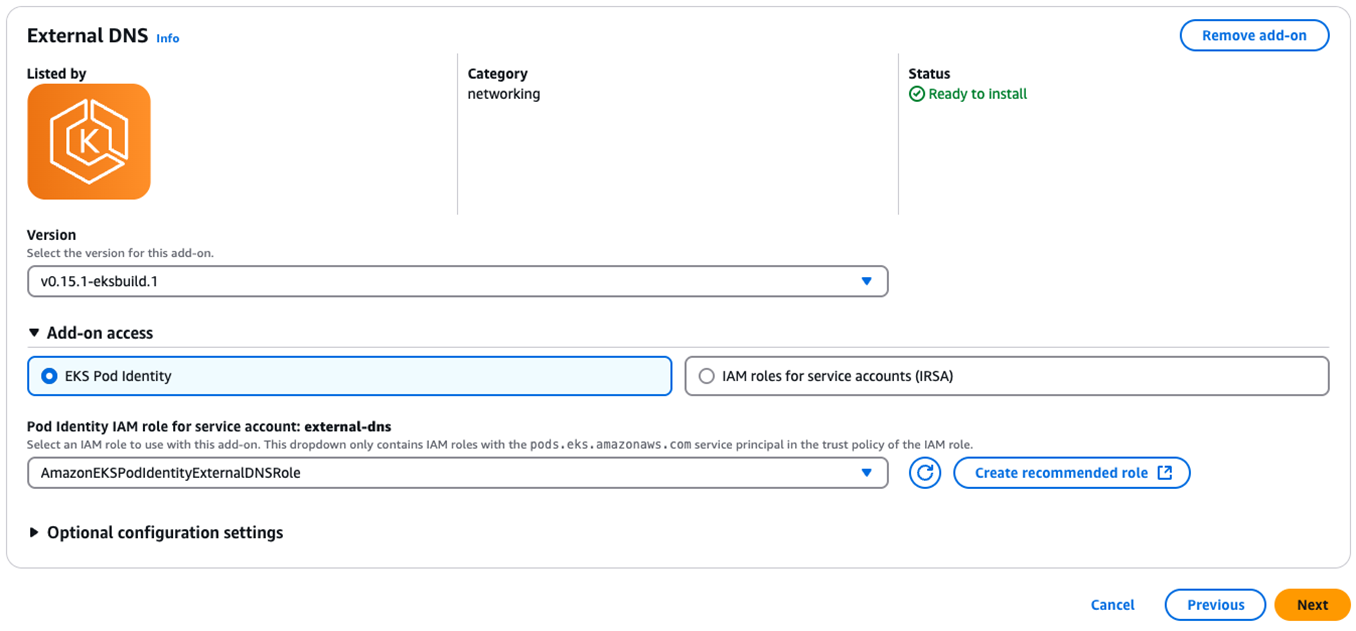
Task: Click the green Ready to install check icon
Action: [x=917, y=93]
